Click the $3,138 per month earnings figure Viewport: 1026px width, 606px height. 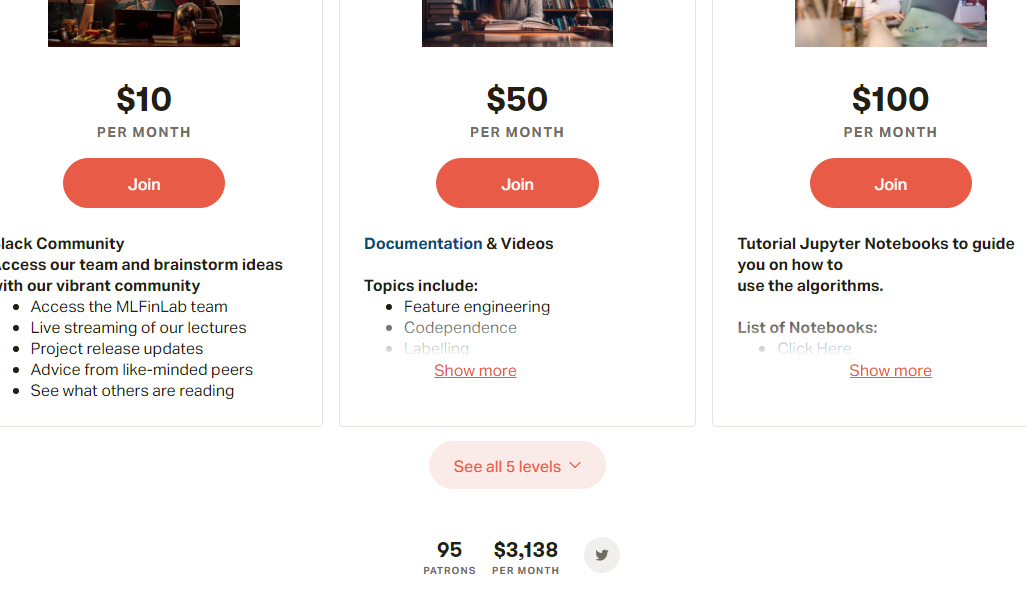[x=525, y=550]
